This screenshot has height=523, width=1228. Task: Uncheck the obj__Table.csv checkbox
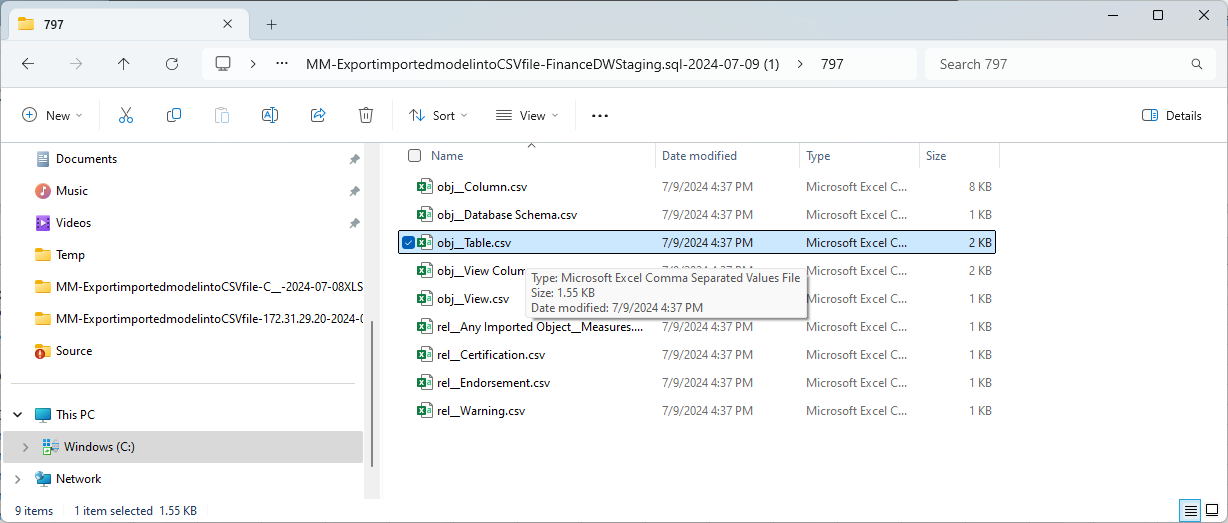(x=408, y=242)
